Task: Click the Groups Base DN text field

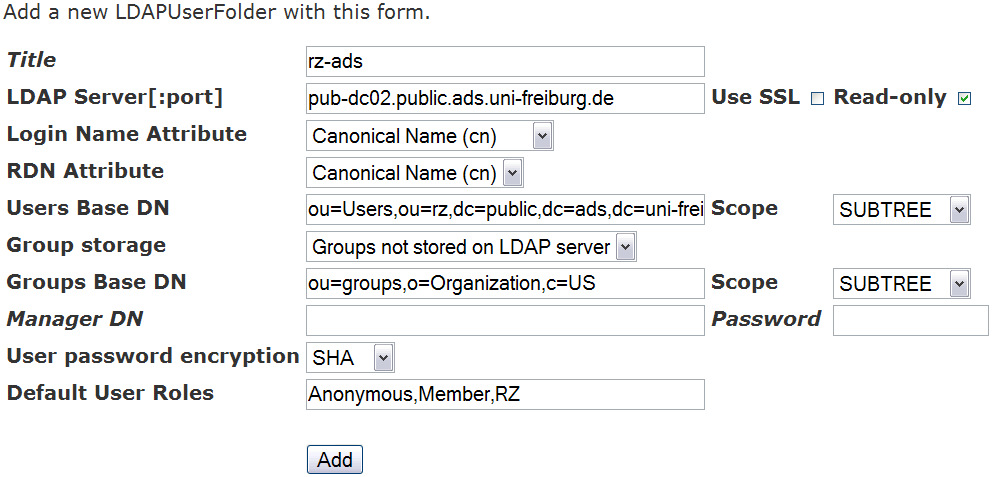Action: [x=505, y=283]
